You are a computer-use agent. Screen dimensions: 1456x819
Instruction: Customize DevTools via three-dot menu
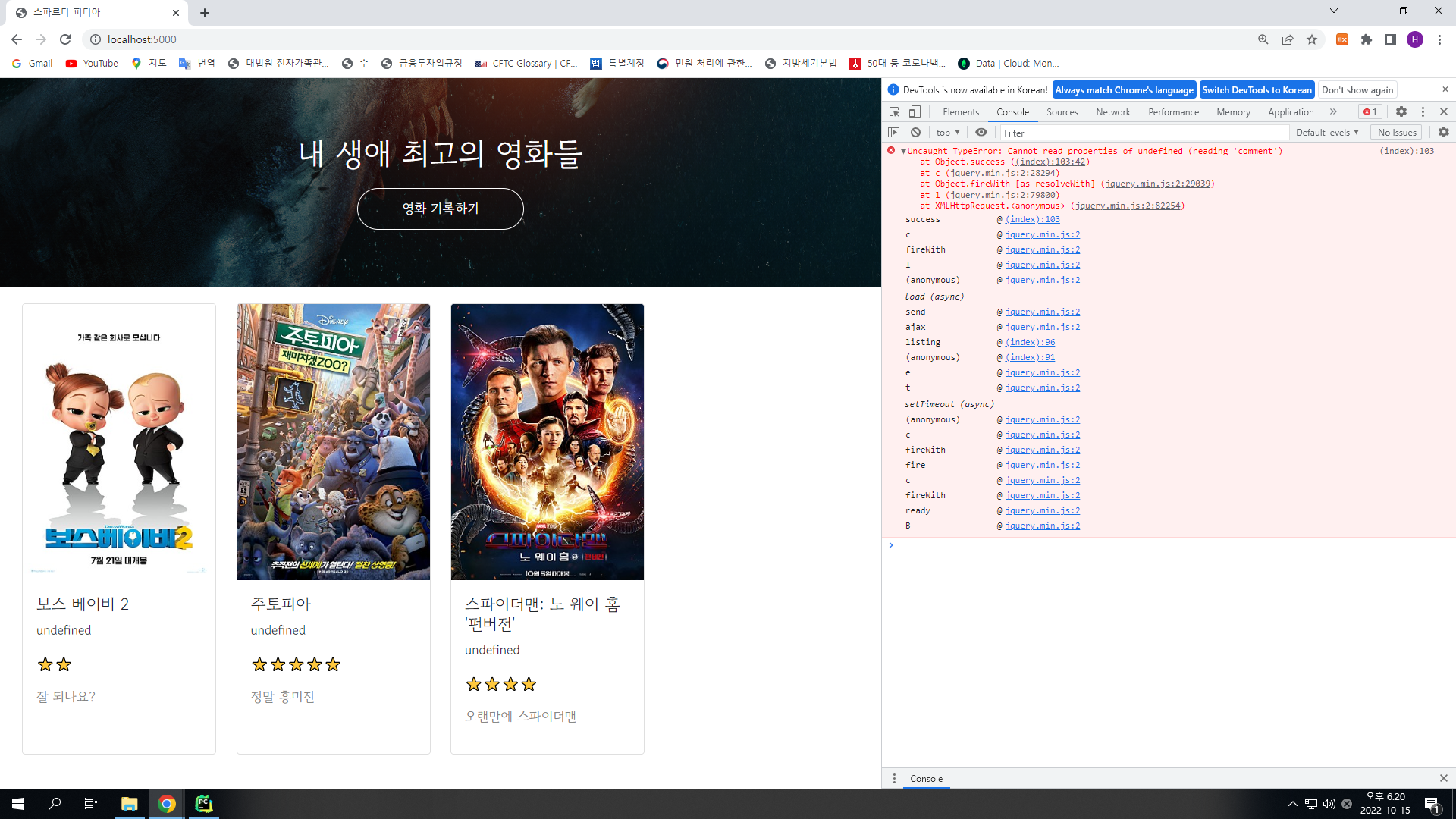(x=1423, y=111)
